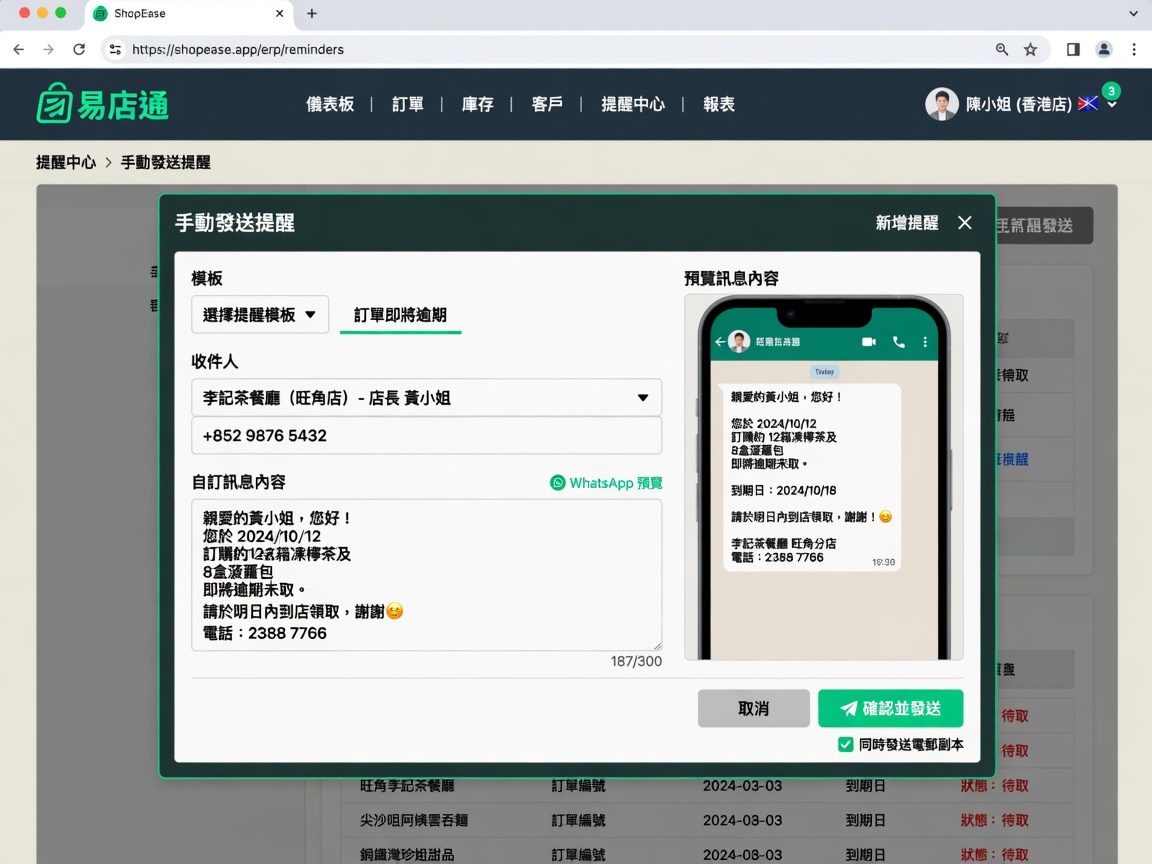Open 儀表板 in top navigation

(x=330, y=104)
